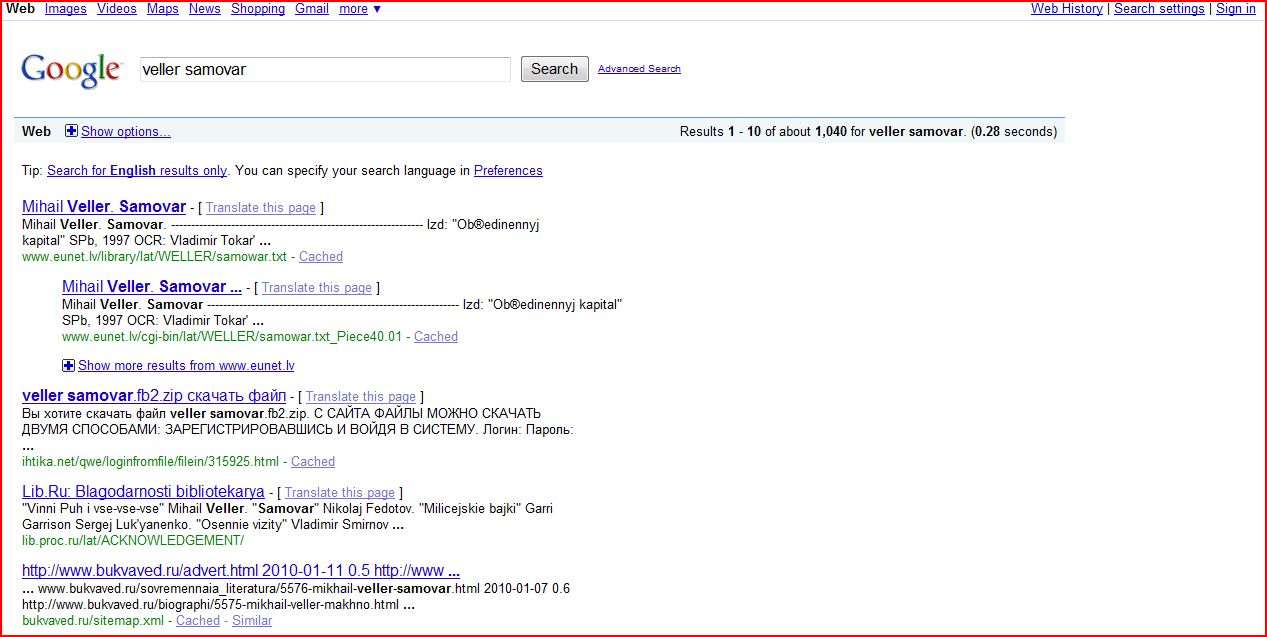Click the Sign in link
The width and height of the screenshot is (1267, 637).
click(1236, 9)
